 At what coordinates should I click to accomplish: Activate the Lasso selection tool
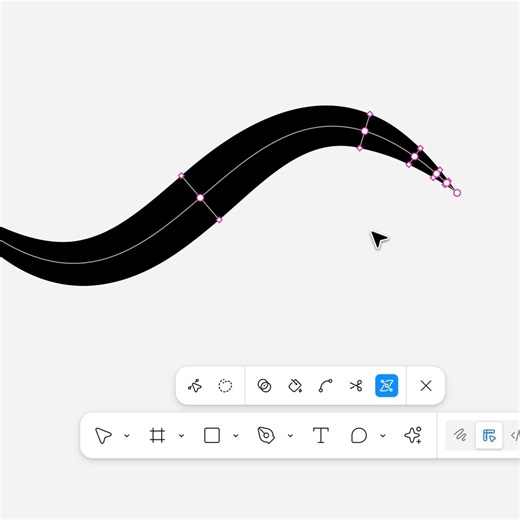pos(225,386)
